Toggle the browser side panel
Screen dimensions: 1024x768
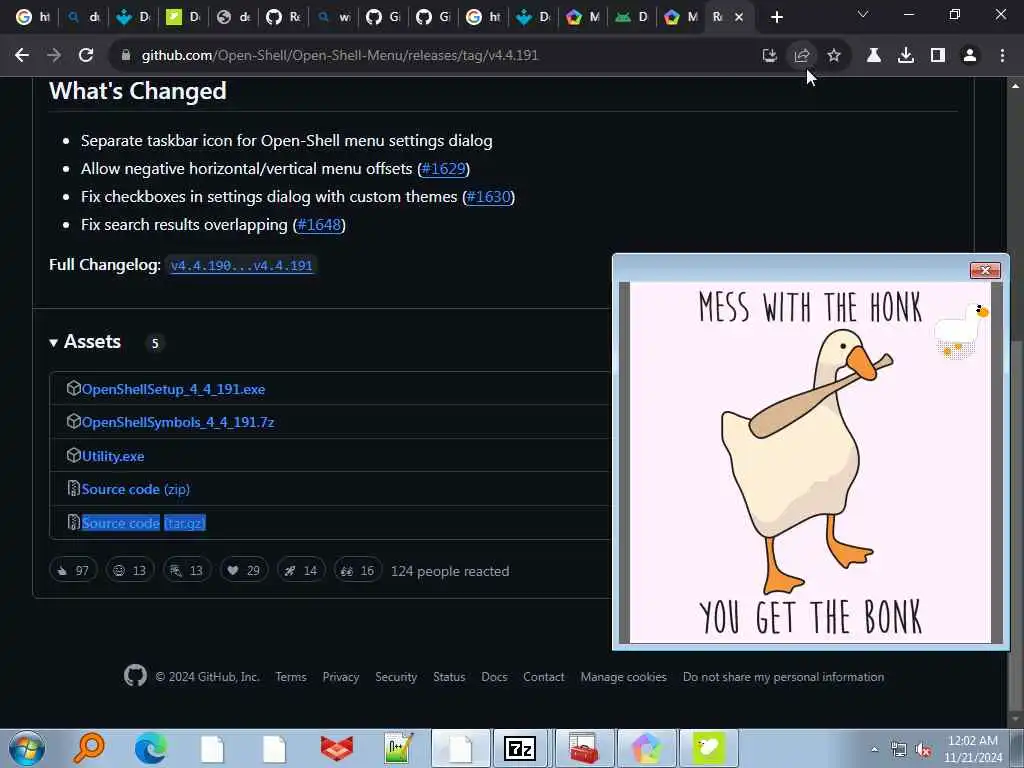tap(938, 56)
